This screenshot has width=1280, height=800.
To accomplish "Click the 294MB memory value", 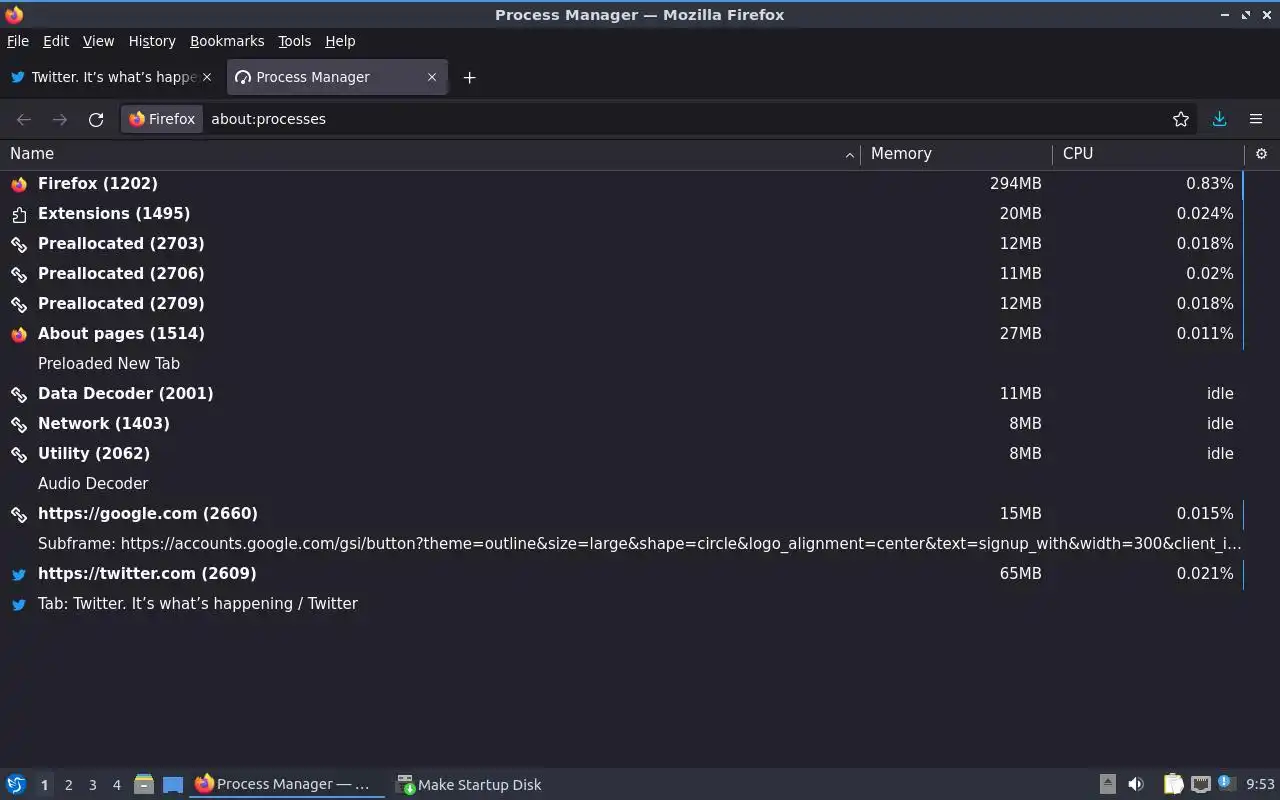I will (x=1015, y=184).
